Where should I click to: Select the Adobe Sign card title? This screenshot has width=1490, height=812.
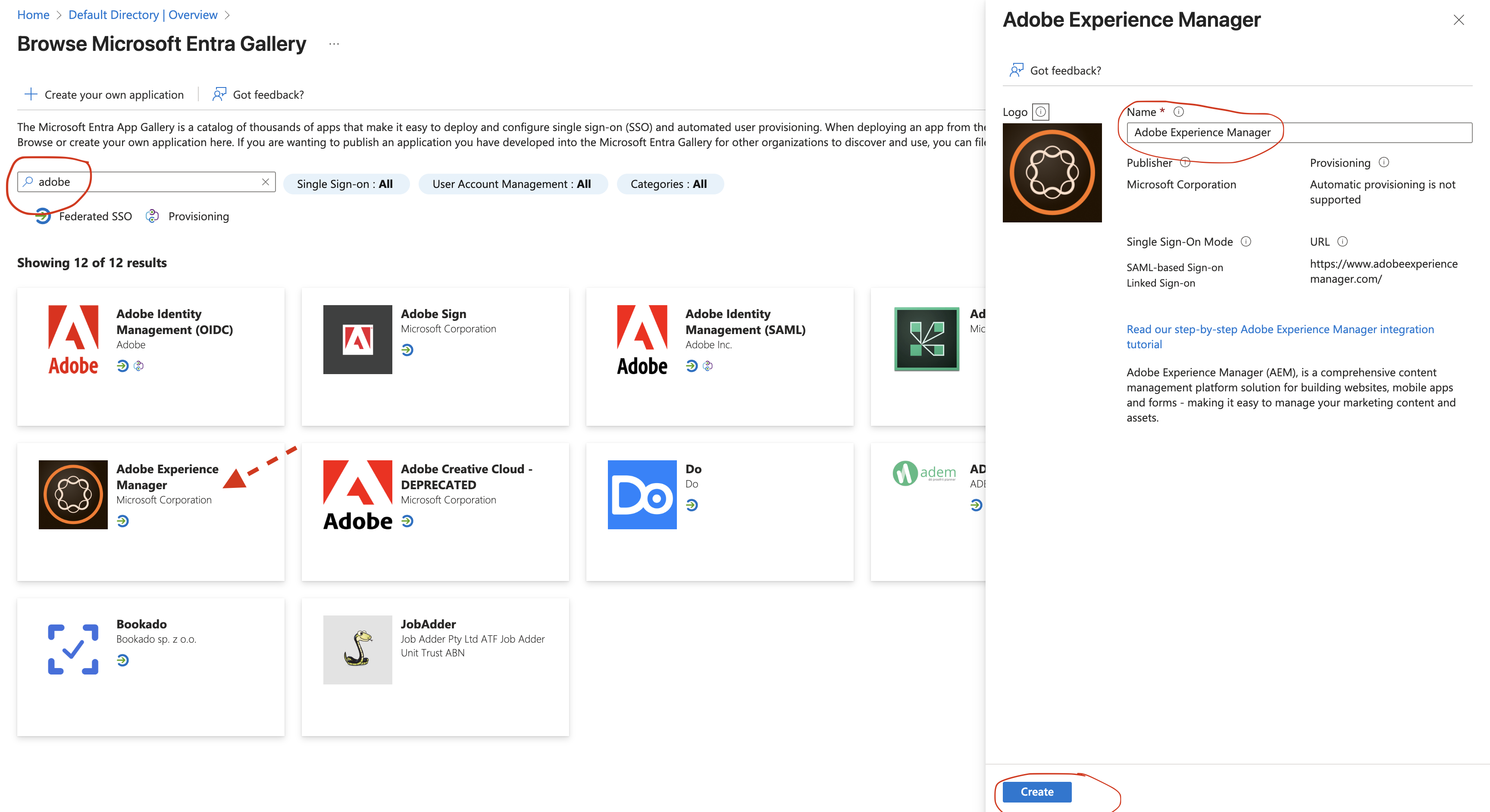(x=433, y=313)
